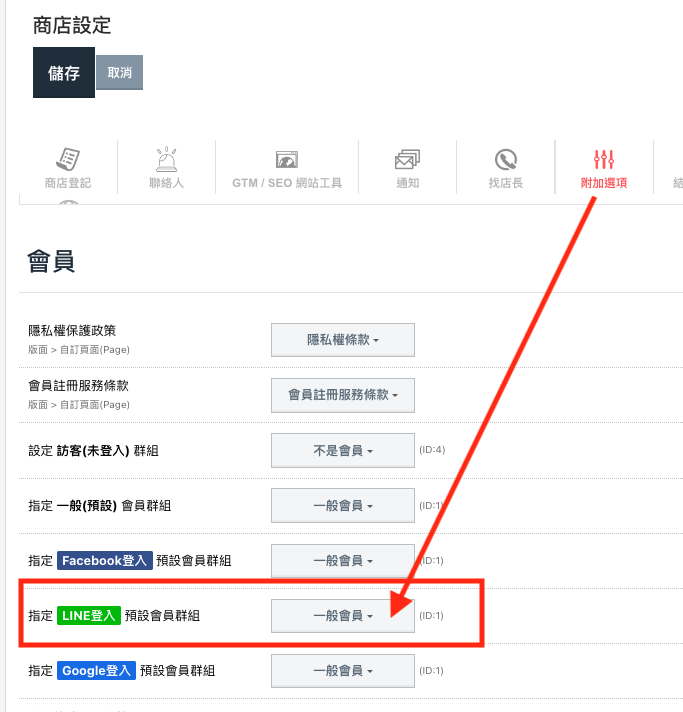The image size is (683, 712).
Task: Open 一般會員 dropdown for LINE登入 group
Action: [x=343, y=616]
